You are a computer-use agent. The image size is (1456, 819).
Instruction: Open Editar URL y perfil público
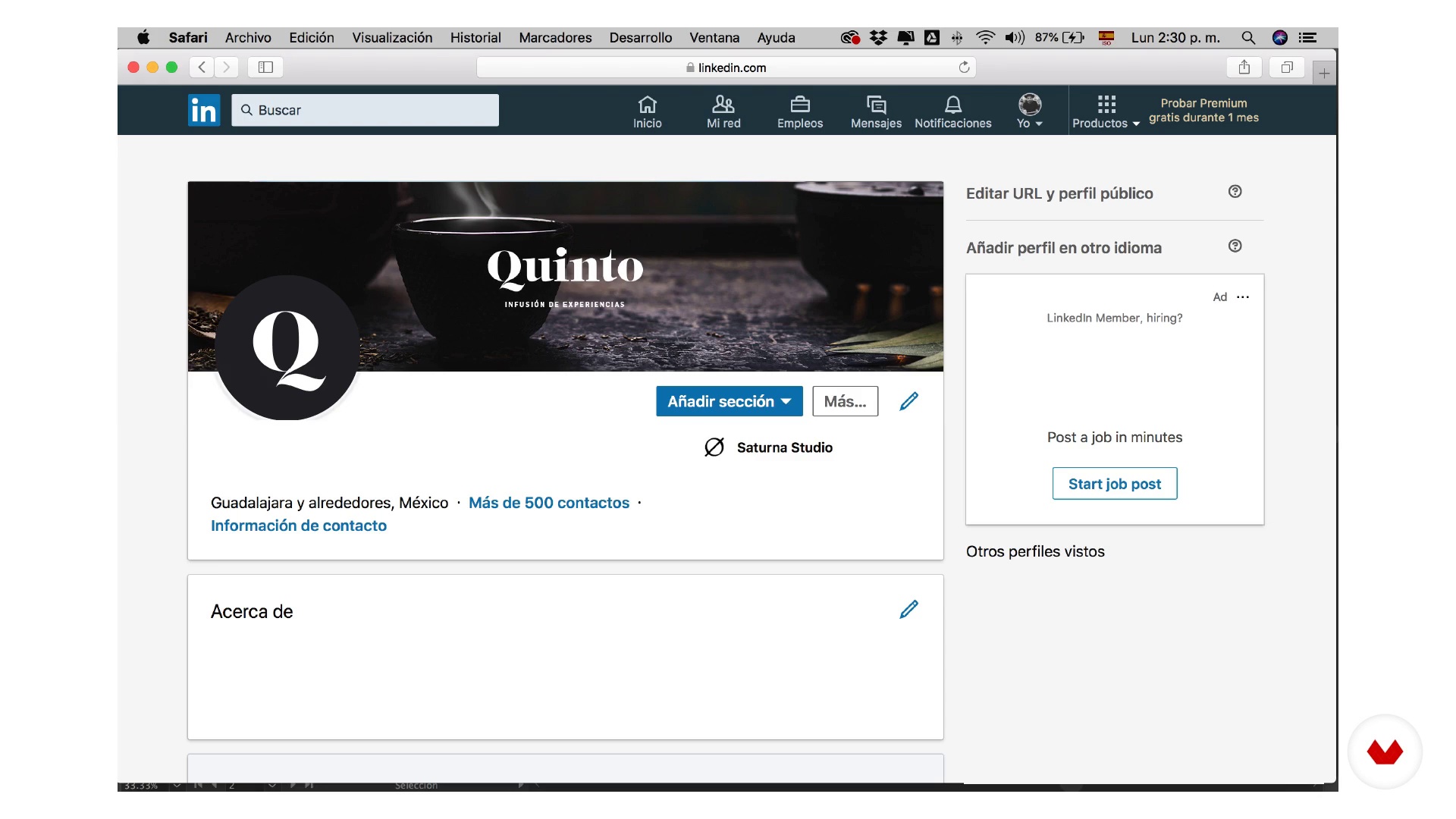click(x=1059, y=193)
